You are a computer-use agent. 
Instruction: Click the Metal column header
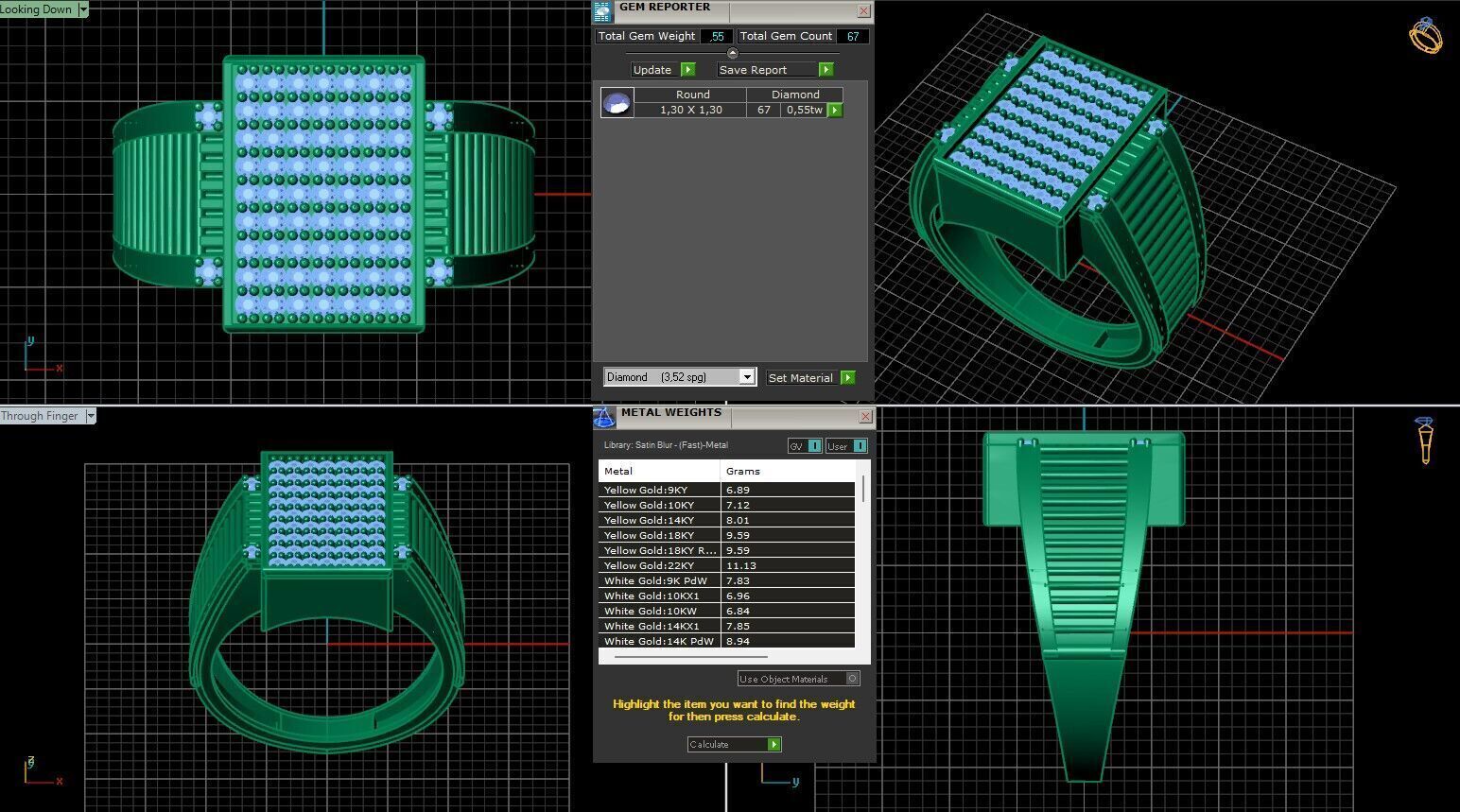point(659,471)
